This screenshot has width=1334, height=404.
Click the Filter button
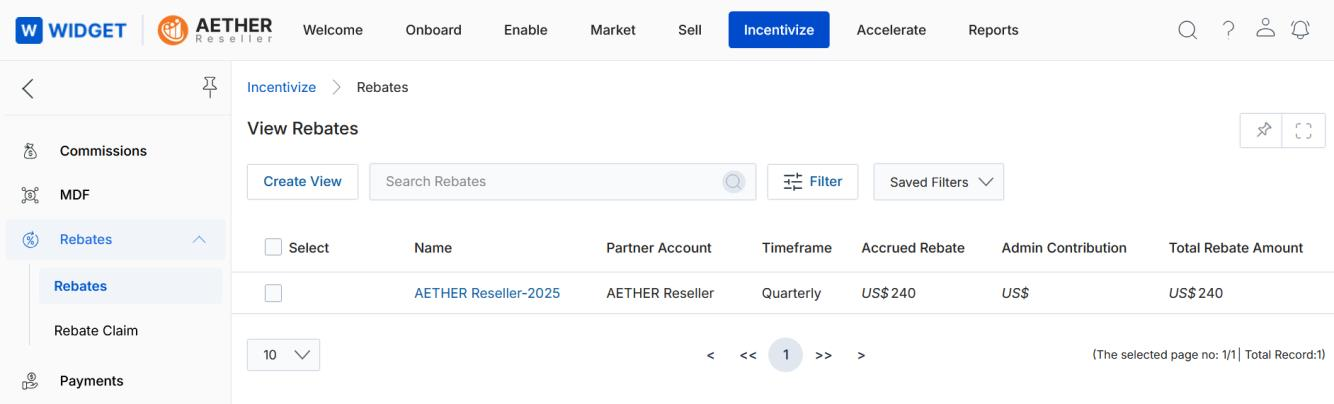tap(813, 182)
